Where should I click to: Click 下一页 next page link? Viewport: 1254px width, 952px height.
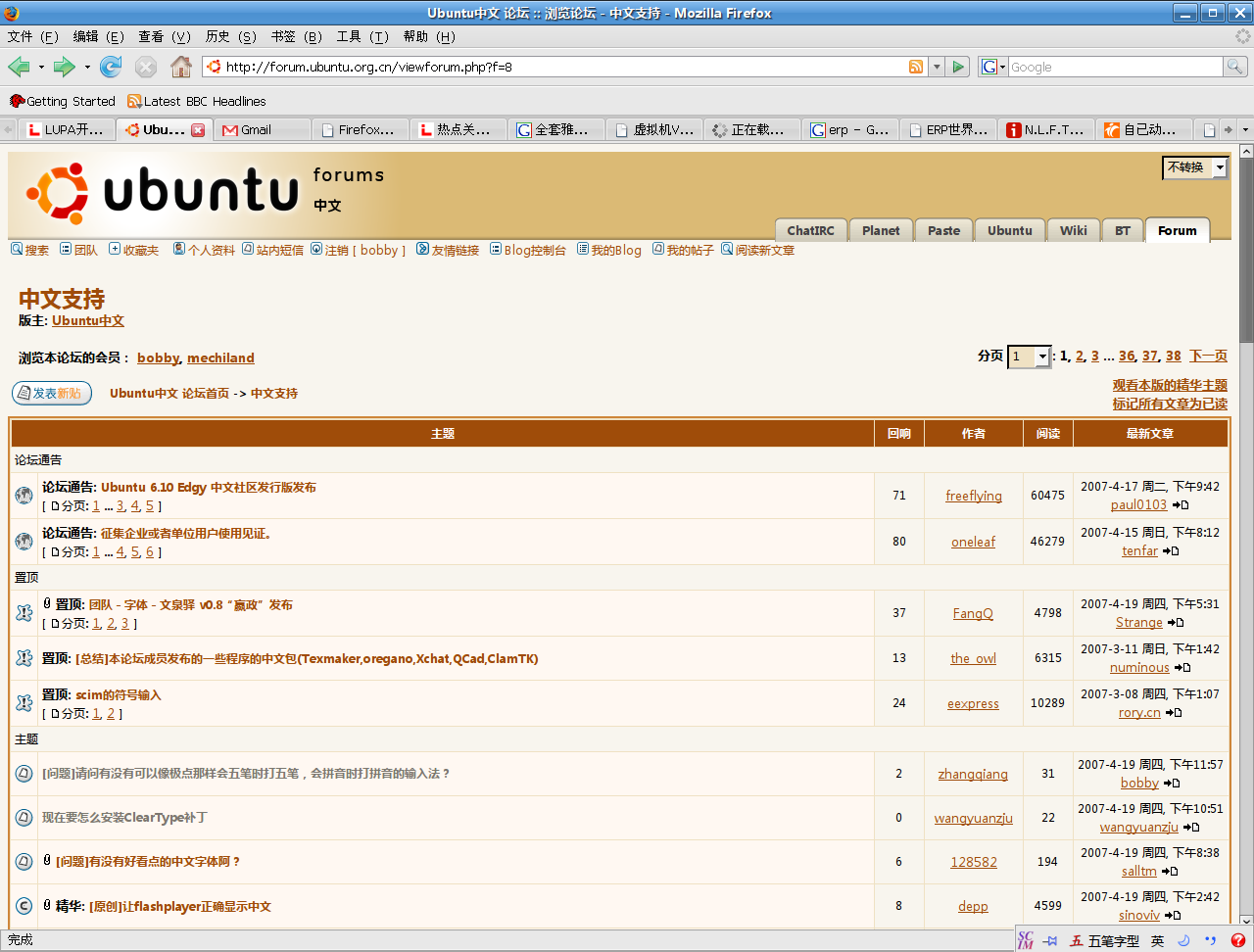[x=1208, y=357]
